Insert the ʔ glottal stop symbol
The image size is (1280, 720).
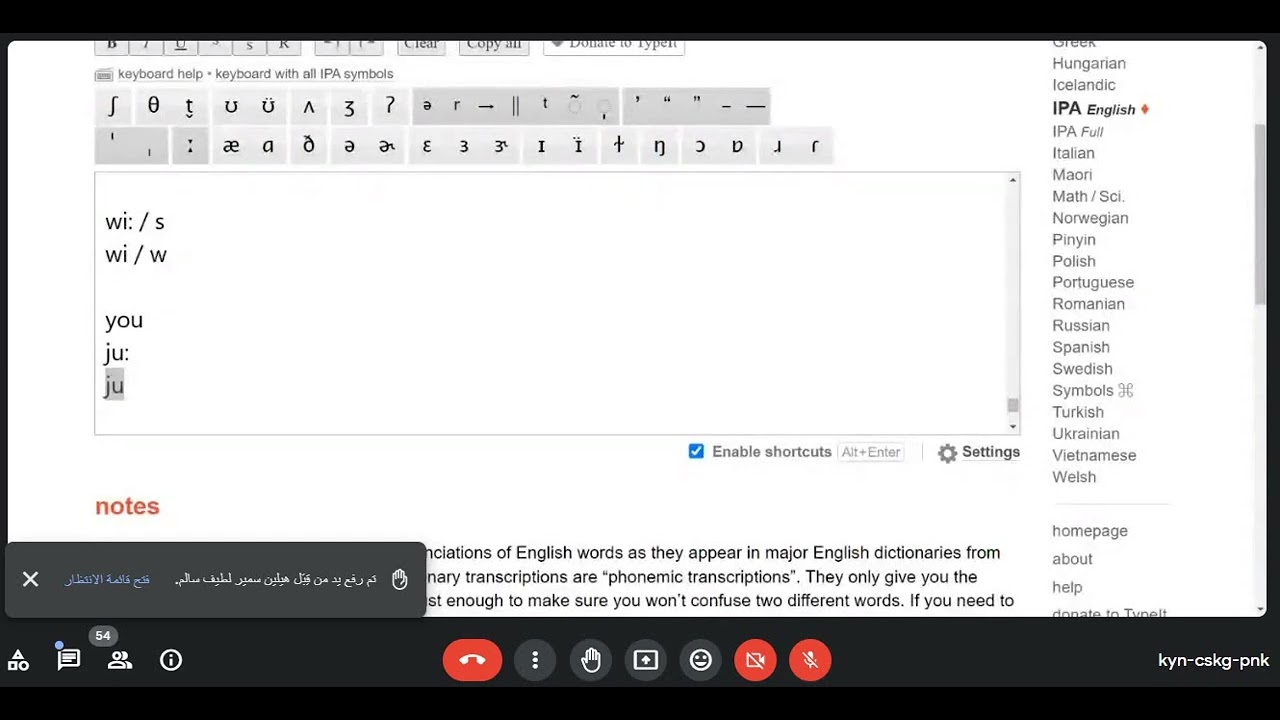[x=390, y=106]
